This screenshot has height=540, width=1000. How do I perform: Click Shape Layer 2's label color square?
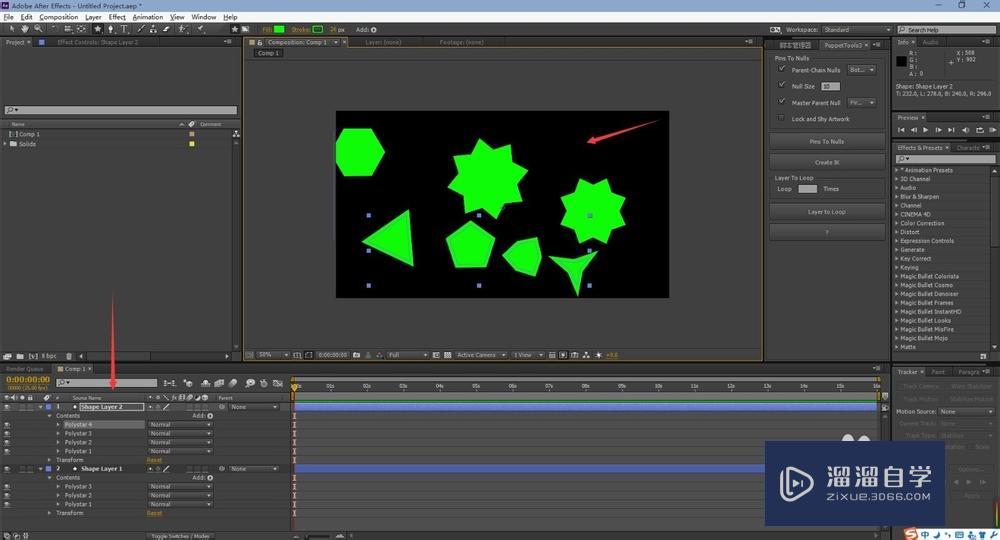48,407
